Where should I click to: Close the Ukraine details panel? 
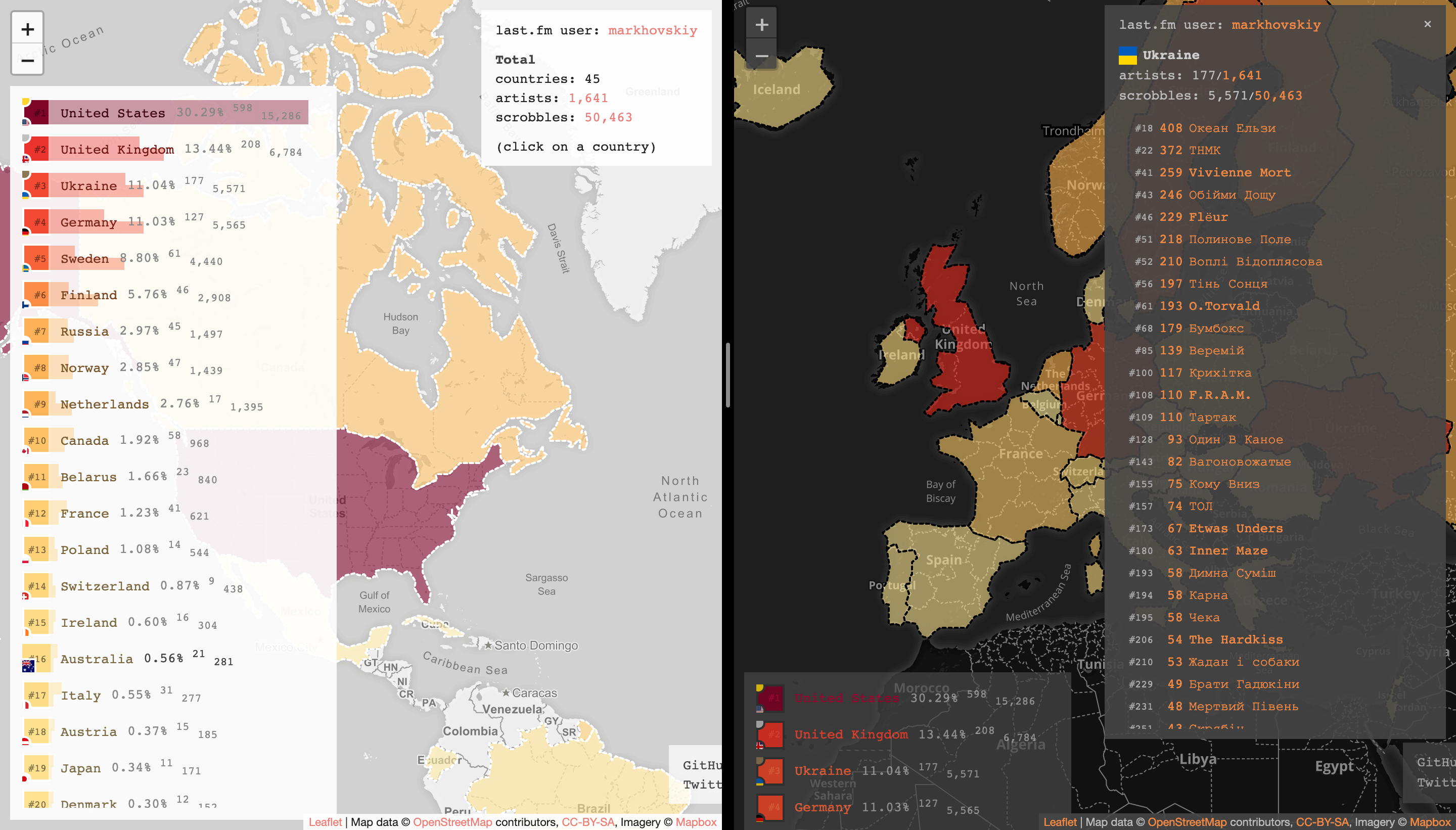(1428, 24)
